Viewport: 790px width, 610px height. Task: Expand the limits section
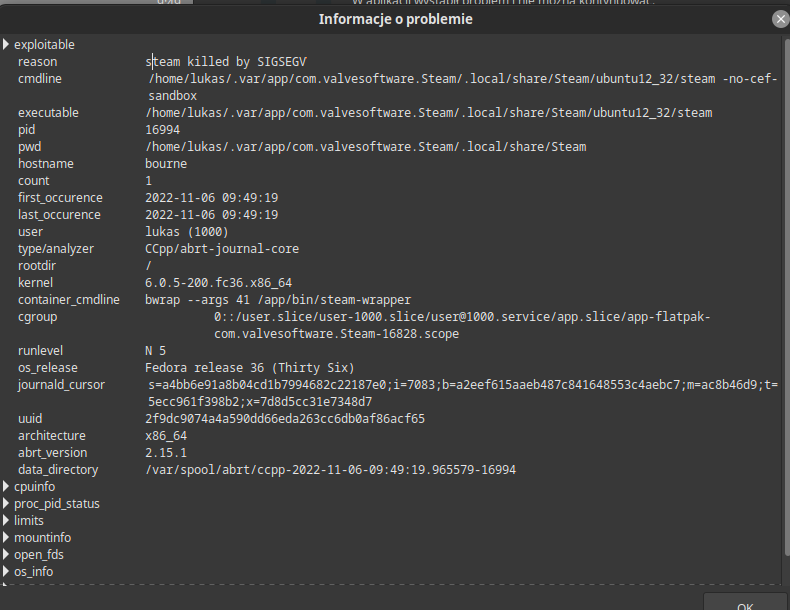(x=6, y=520)
